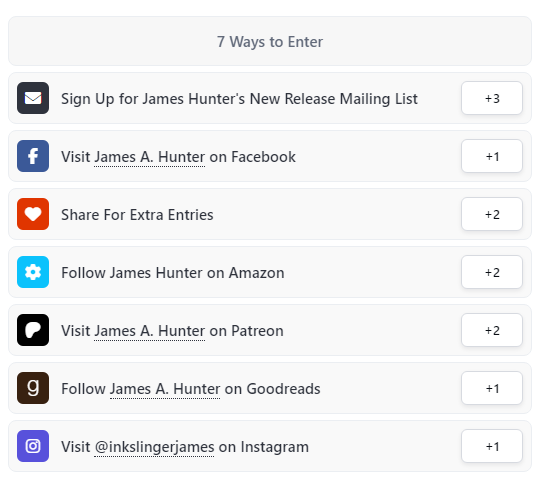Open James A. Hunter link in Goodreads row
Image resolution: width=540 pixels, height=478 pixels.
click(x=165, y=389)
